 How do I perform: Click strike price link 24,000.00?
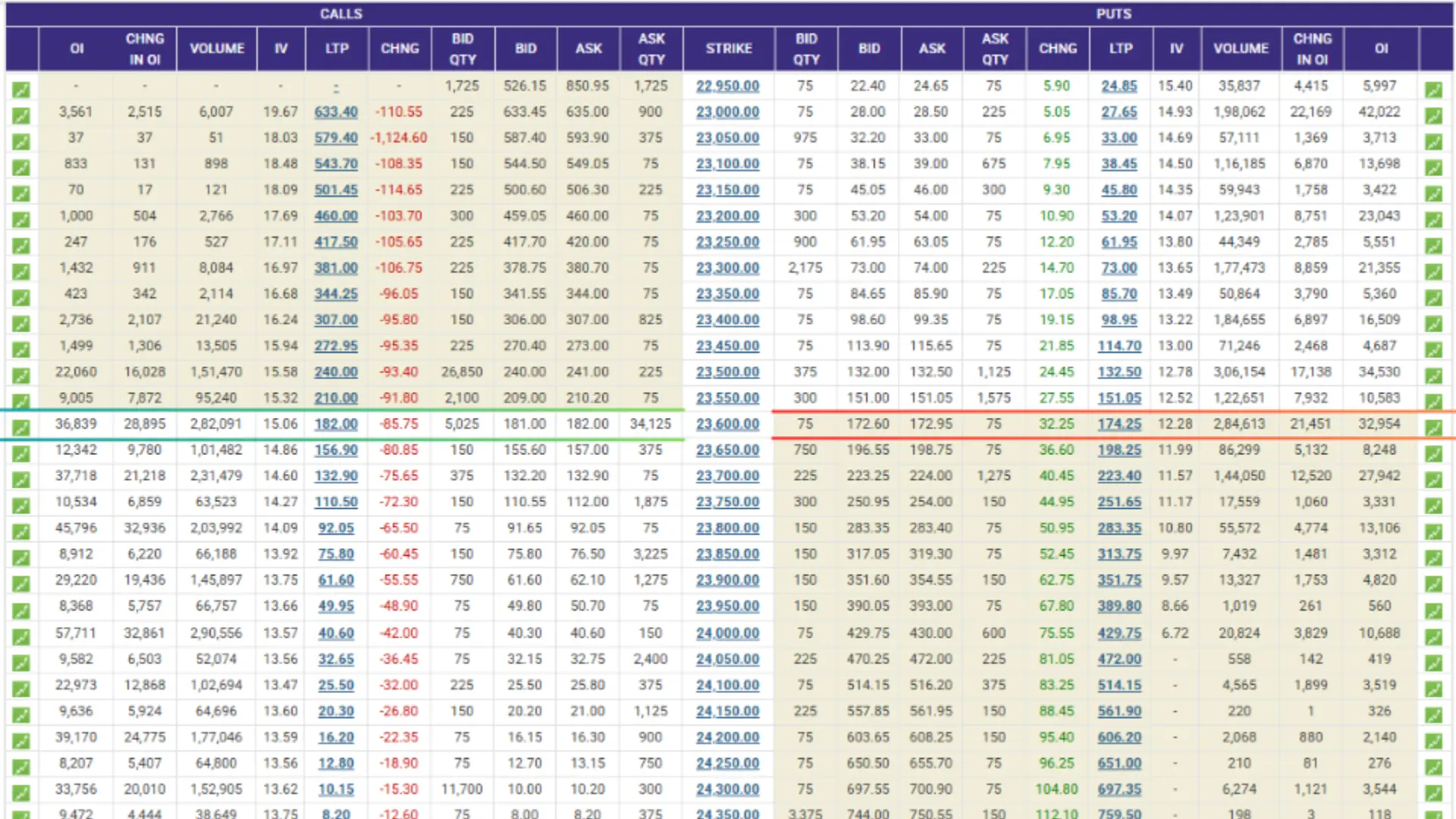[728, 633]
